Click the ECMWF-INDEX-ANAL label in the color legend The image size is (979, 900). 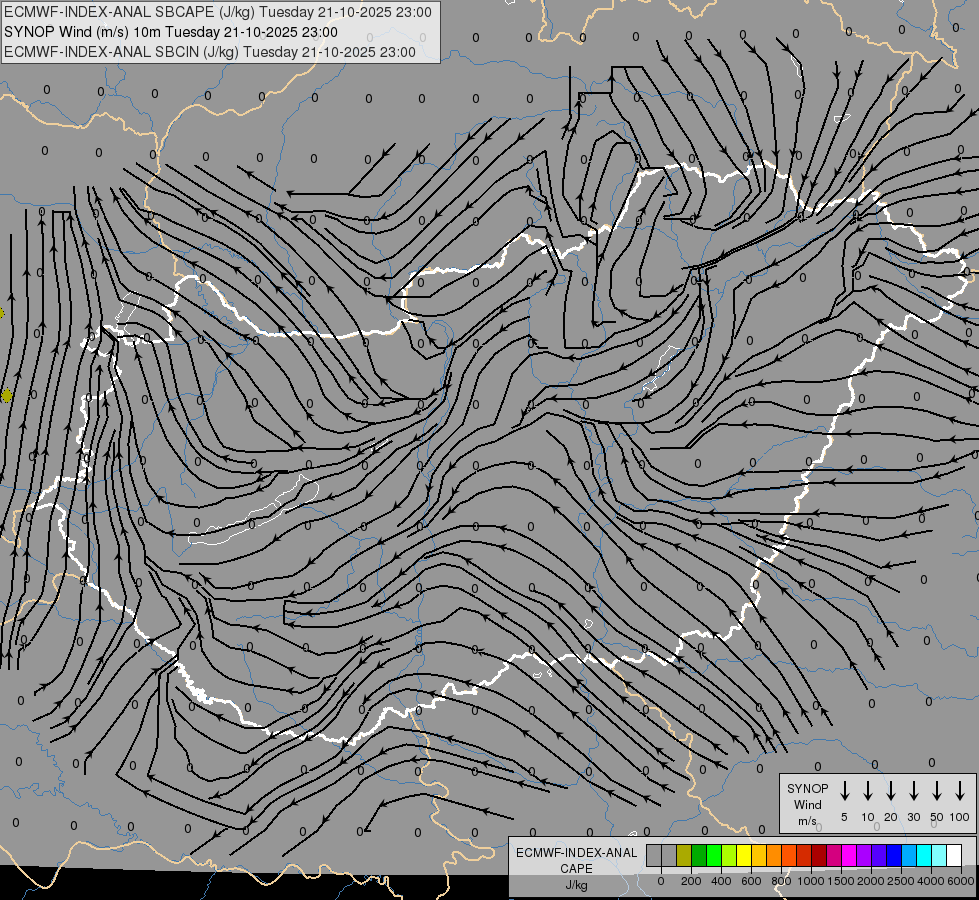click(x=576, y=853)
